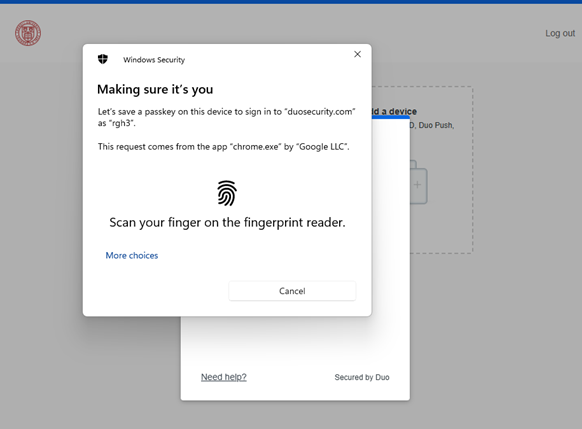This screenshot has height=429, width=582.
Task: Click the "Scan your finger" instruction text
Action: tap(227, 222)
